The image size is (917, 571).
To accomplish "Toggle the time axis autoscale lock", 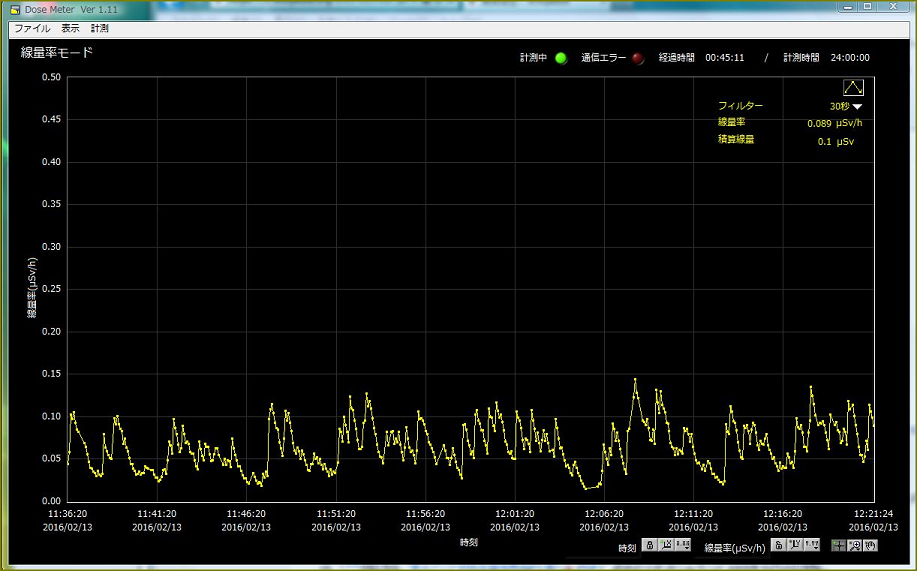I will coord(650,545).
